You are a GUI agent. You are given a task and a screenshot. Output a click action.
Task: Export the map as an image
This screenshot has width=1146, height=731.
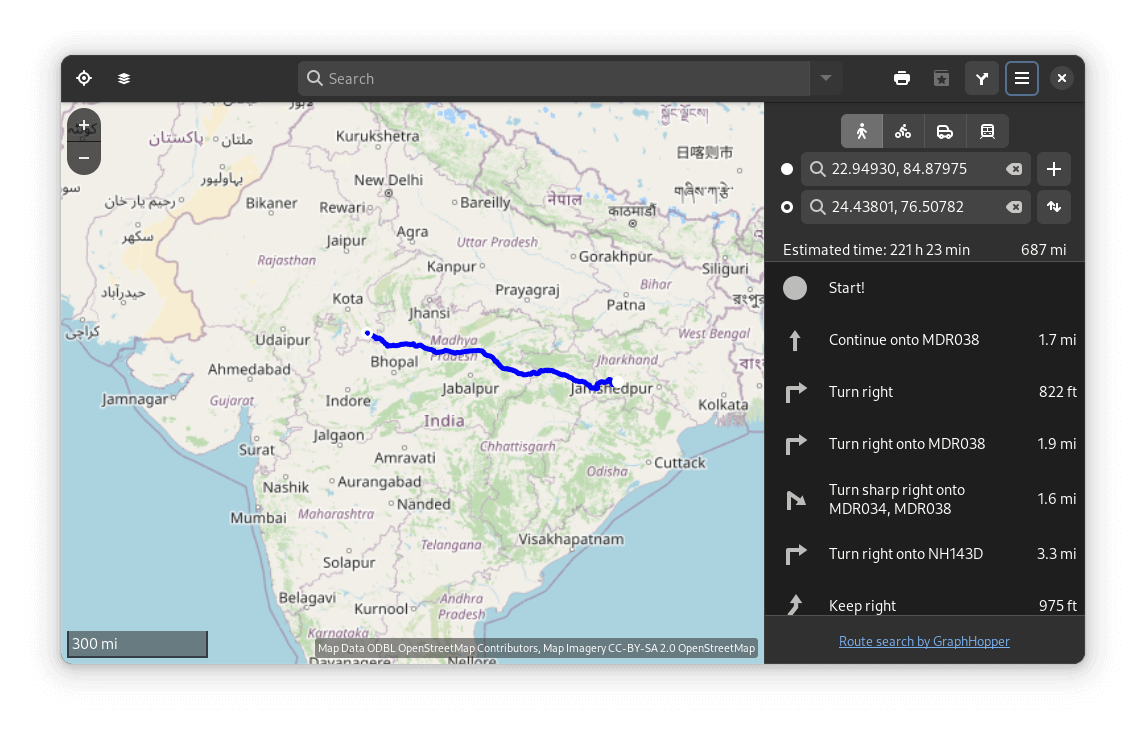click(941, 77)
